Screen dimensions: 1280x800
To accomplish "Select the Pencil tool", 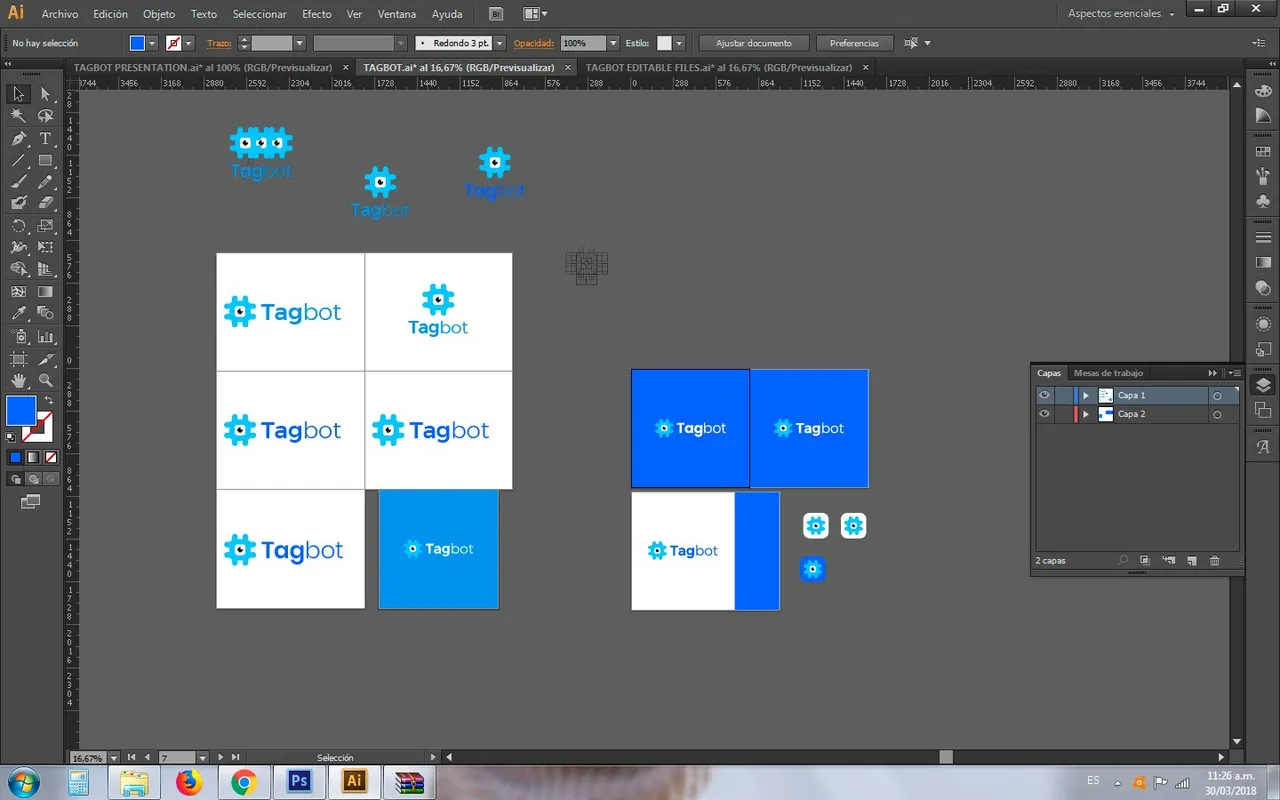I will (45, 182).
